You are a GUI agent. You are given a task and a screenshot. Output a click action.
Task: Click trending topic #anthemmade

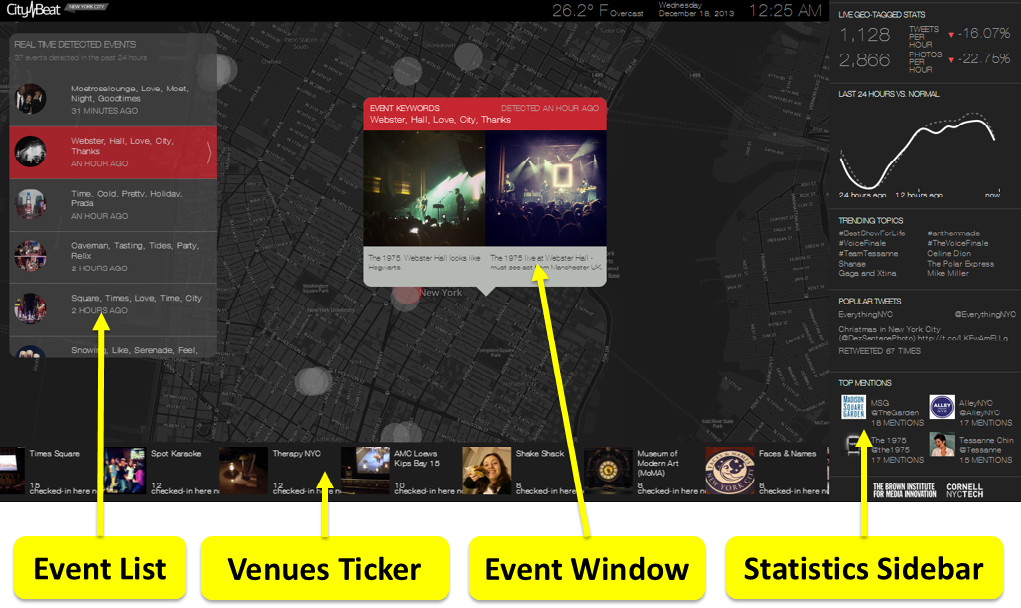pyautogui.click(x=953, y=233)
